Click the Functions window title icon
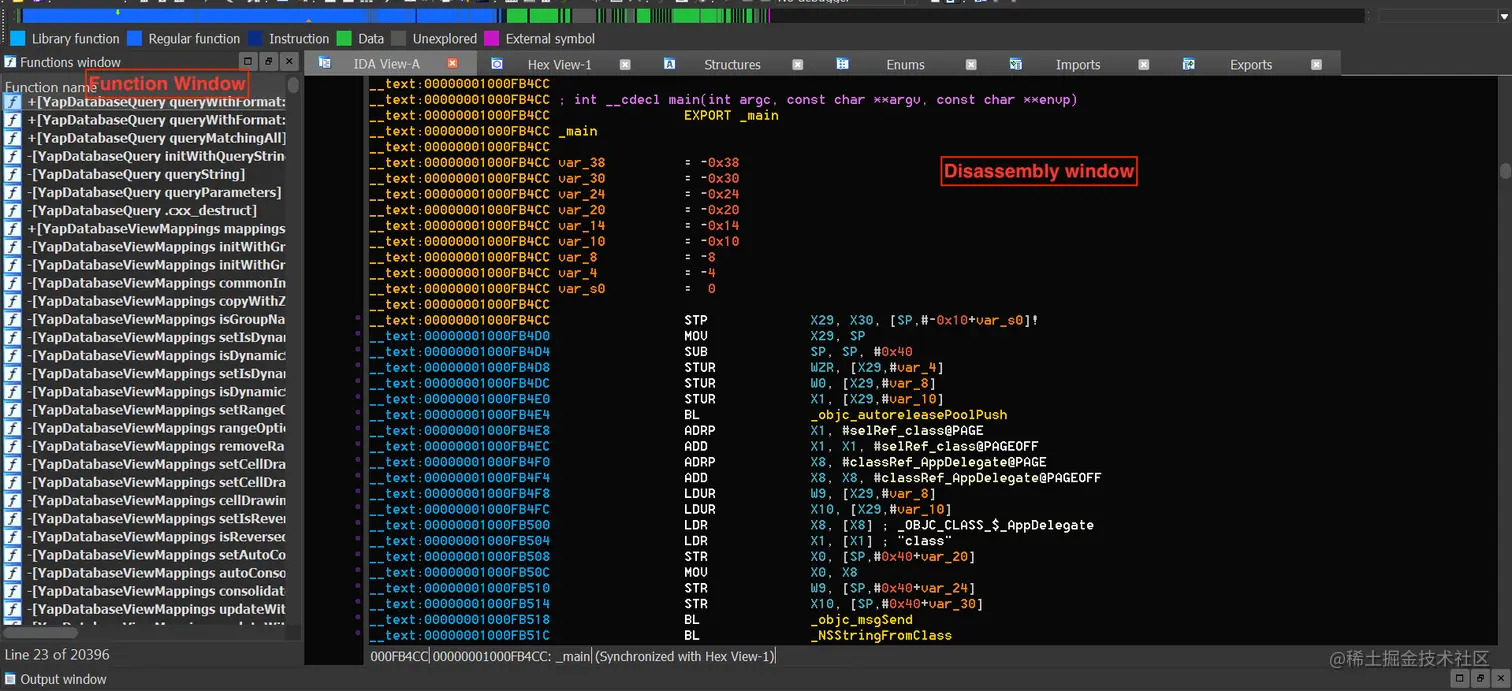This screenshot has height=691, width=1512. [x=10, y=62]
